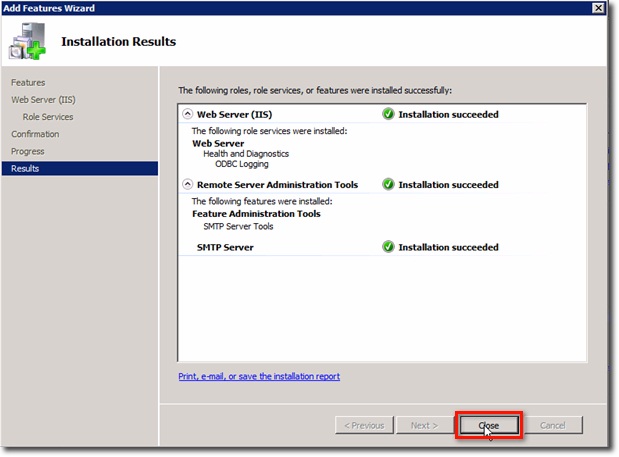619x457 pixels.
Task: Click the green checkmark beside Remote Server Administration Tools
Action: (388, 184)
